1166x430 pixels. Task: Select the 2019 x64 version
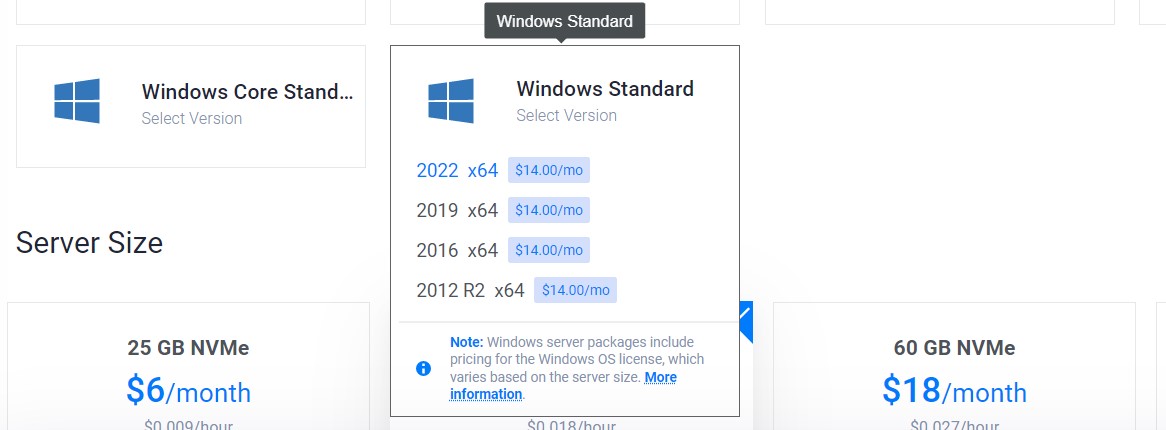(457, 211)
